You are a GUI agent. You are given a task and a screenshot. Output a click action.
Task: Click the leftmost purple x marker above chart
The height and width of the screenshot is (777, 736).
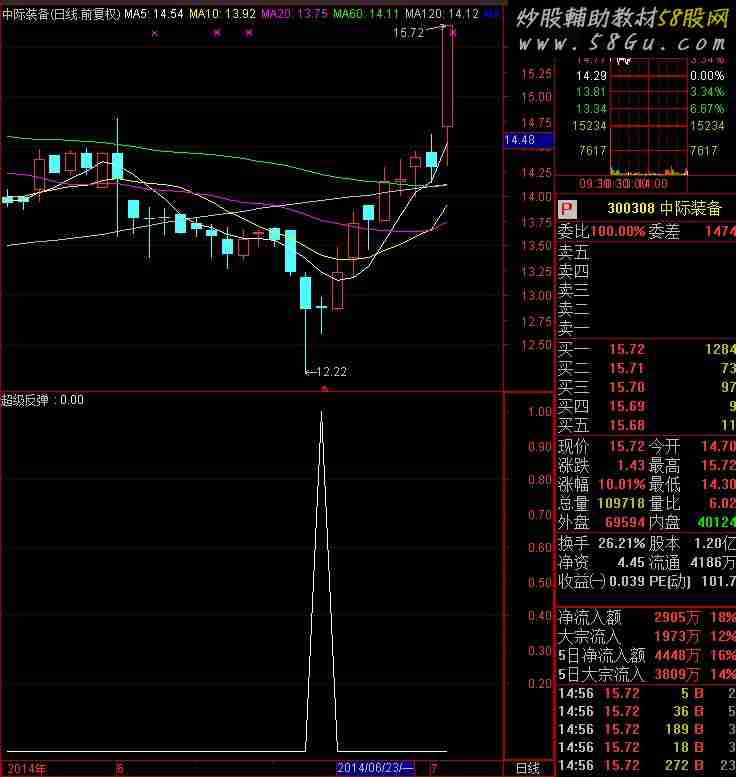[x=154, y=34]
